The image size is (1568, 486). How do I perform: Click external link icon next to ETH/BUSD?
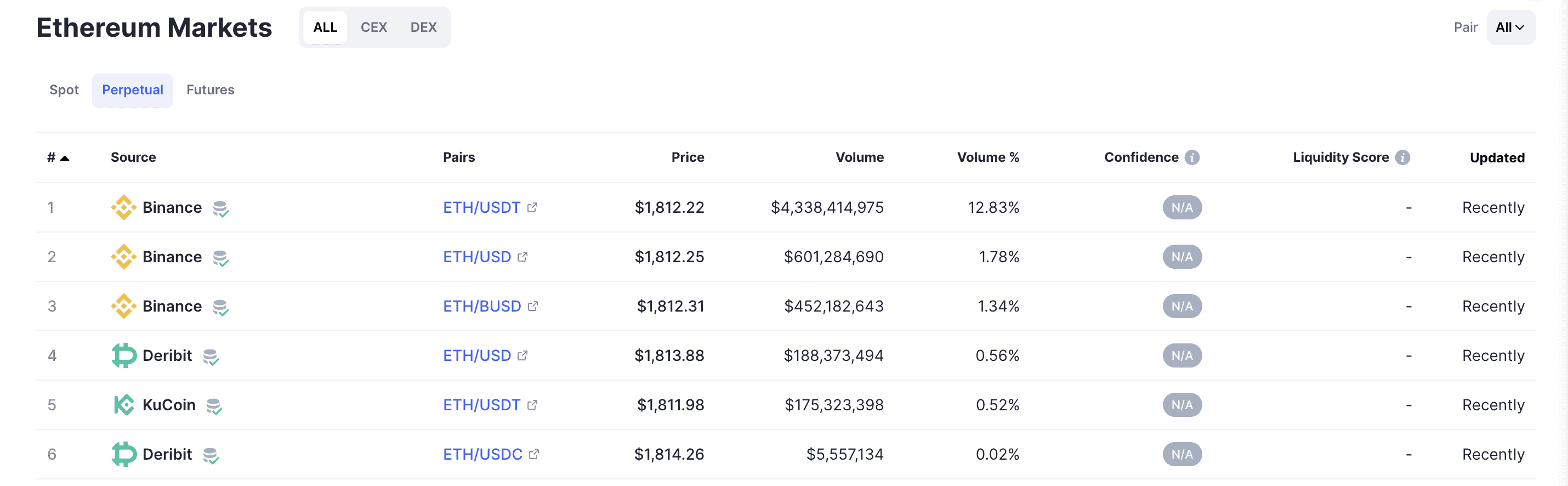pyautogui.click(x=532, y=306)
